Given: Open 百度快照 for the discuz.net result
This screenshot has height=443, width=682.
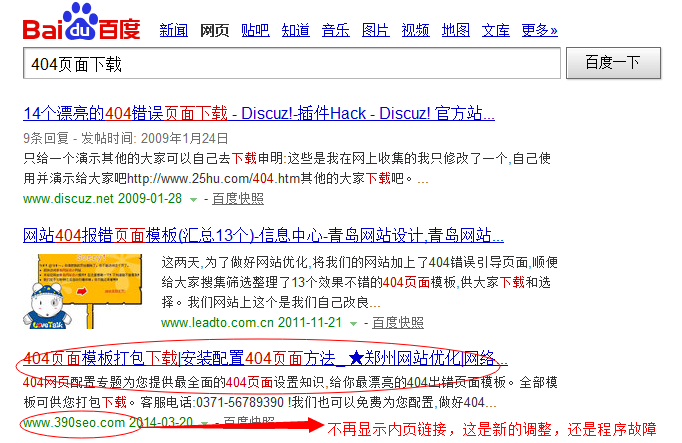Looking at the screenshot, I should point(237,199).
